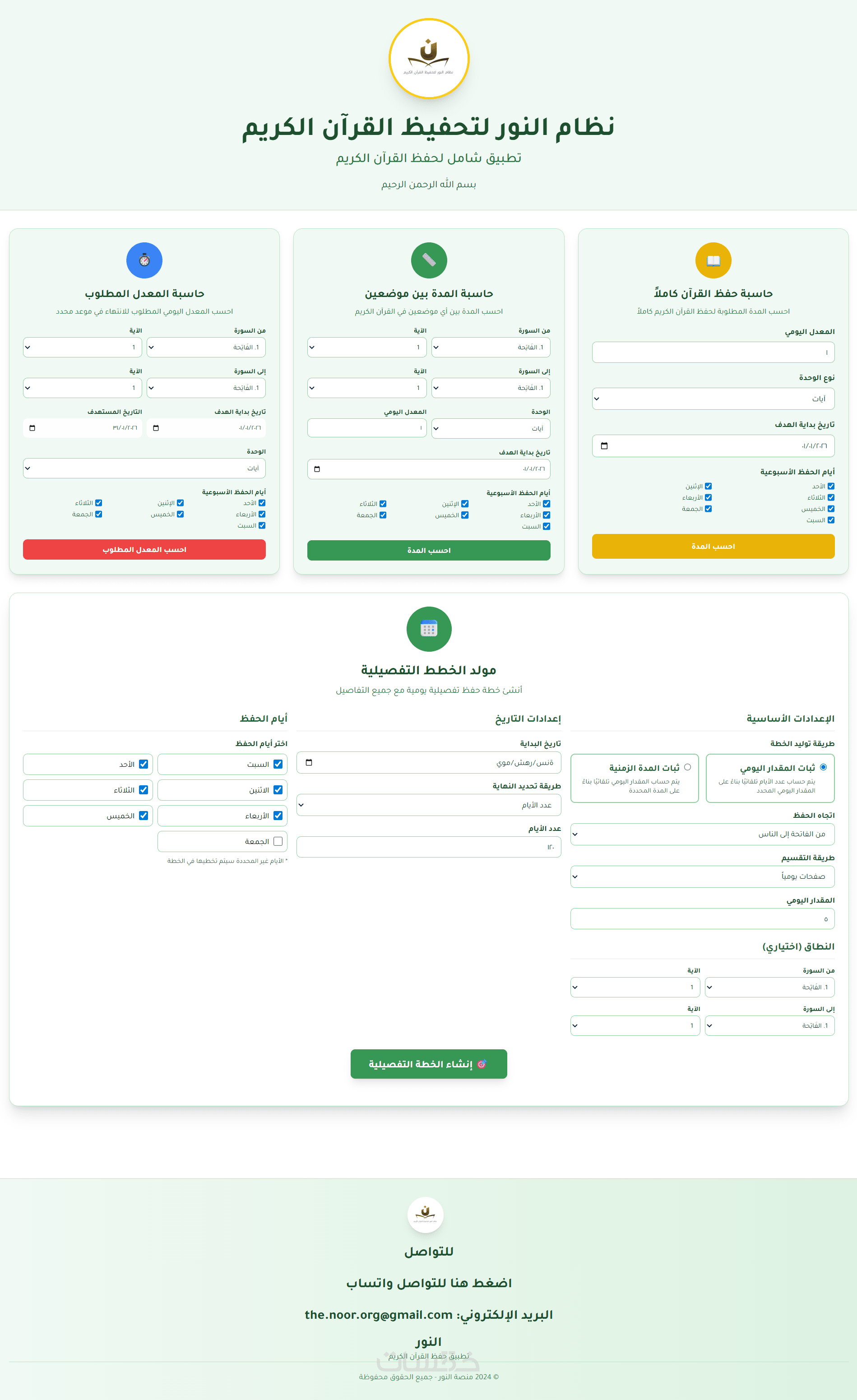Click the yellow book icon of the full Quran calculator
This screenshot has width=857, height=1400.
click(x=713, y=260)
